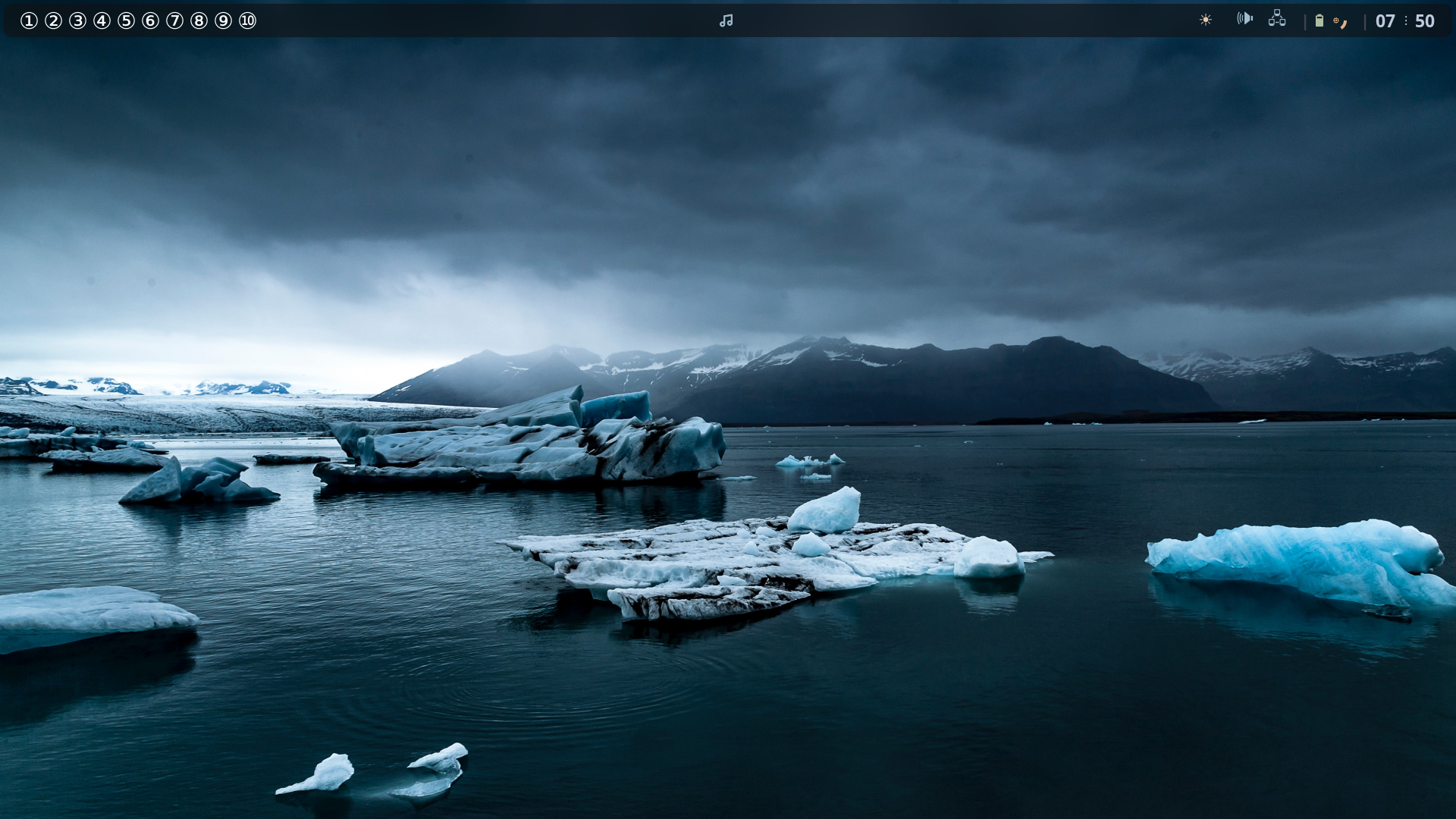Go to workspace 9
Viewport: 1456px width, 819px height.
(x=223, y=20)
